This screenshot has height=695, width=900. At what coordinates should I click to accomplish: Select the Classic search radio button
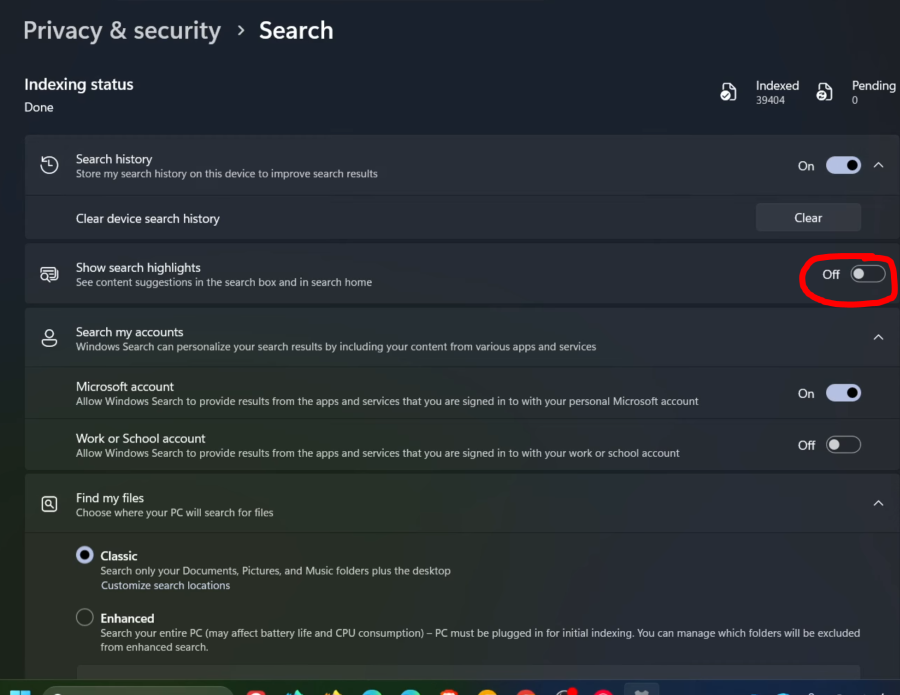click(85, 555)
